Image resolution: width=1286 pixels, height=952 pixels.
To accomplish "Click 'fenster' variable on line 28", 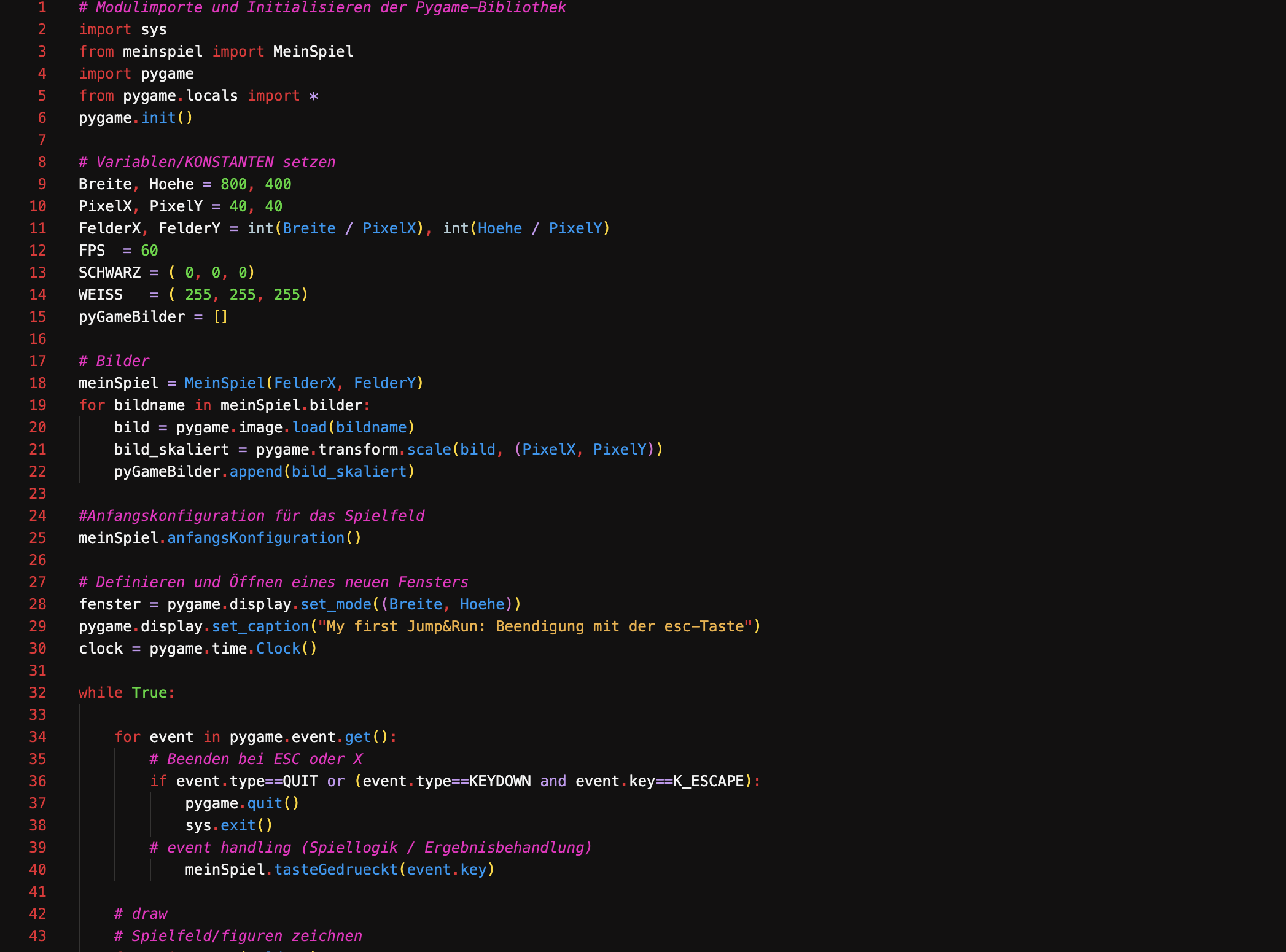I will click(109, 604).
